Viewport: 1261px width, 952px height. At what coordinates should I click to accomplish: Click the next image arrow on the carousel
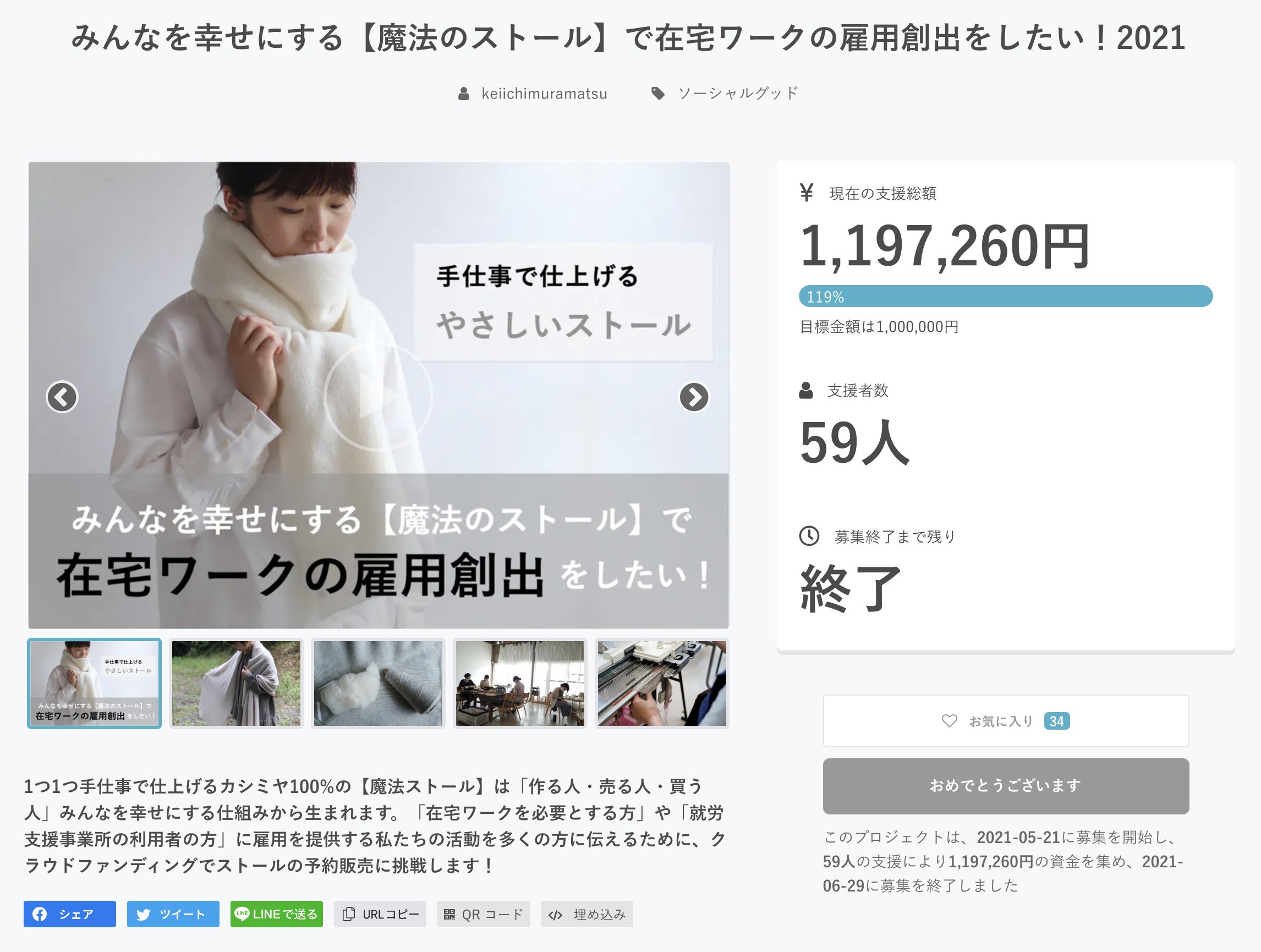click(x=694, y=397)
